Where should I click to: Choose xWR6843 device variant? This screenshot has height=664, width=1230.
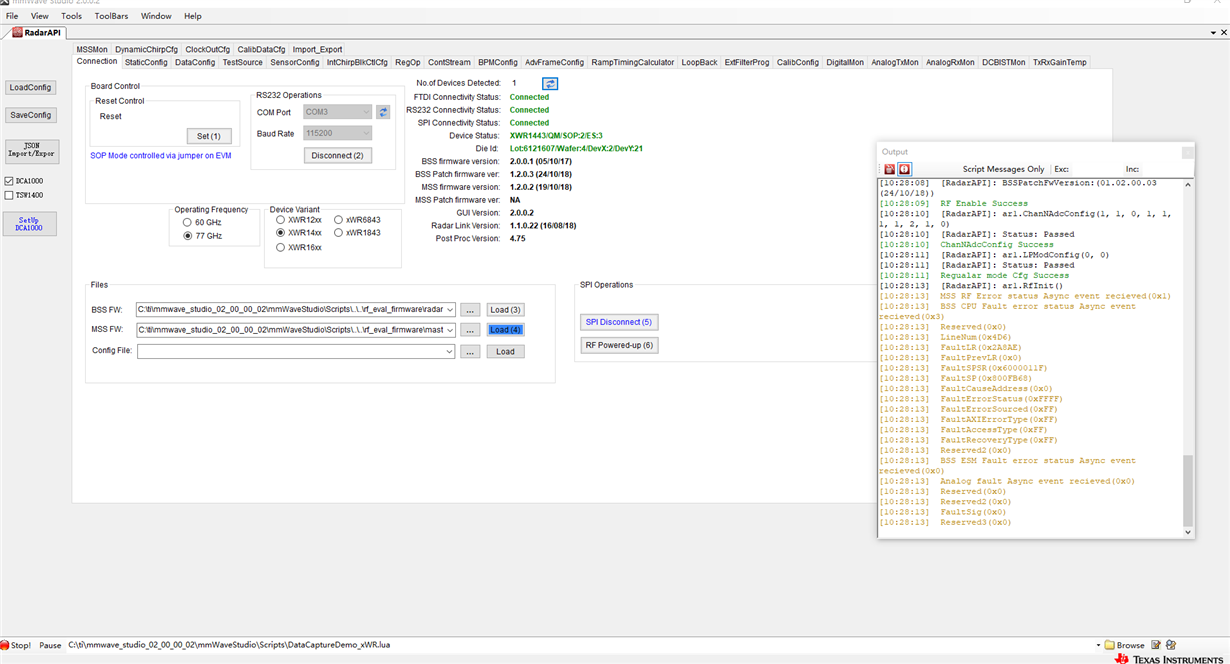click(x=338, y=219)
